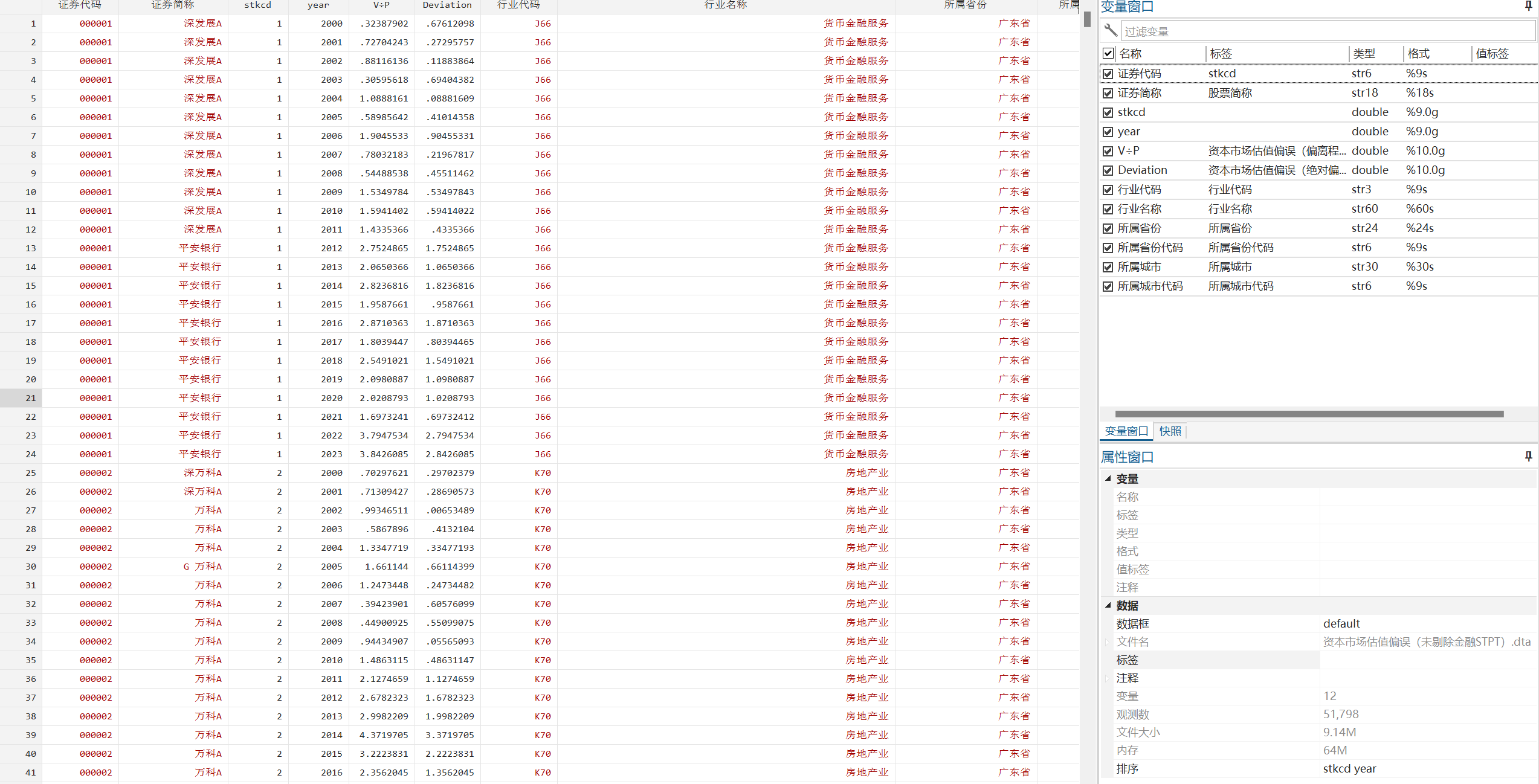
Task: Click the wrench filter options icon
Action: (1111, 30)
